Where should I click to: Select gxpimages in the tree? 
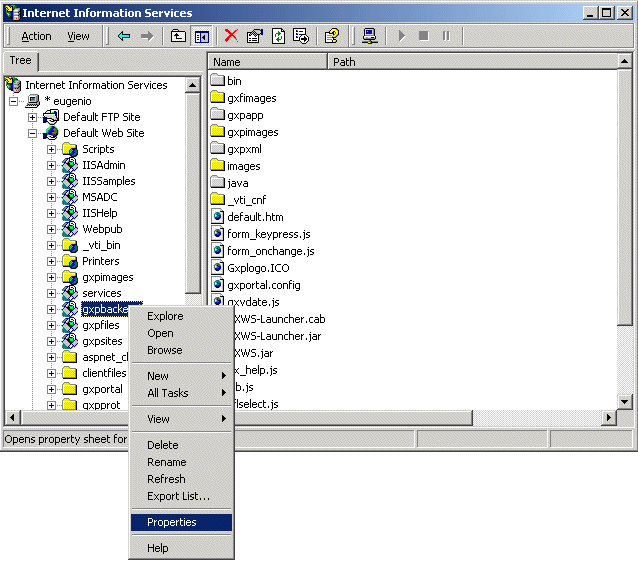tap(108, 277)
